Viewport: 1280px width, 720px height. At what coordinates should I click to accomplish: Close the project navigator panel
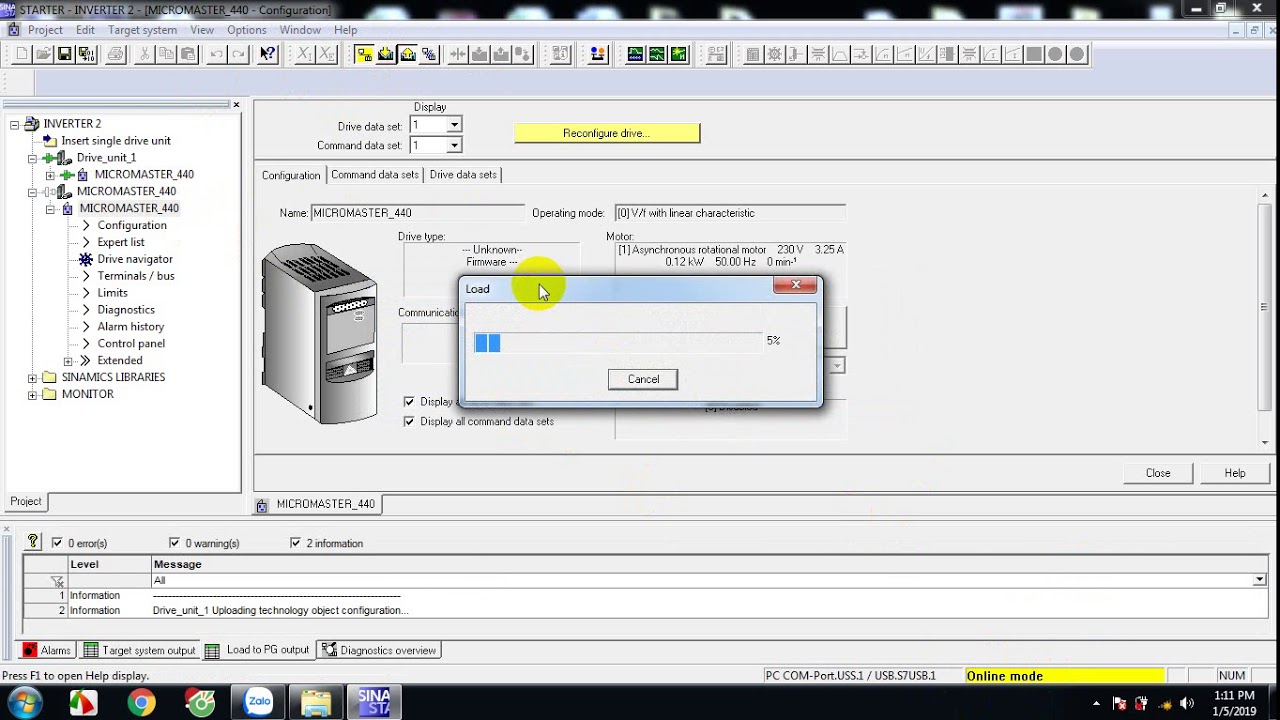[236, 104]
